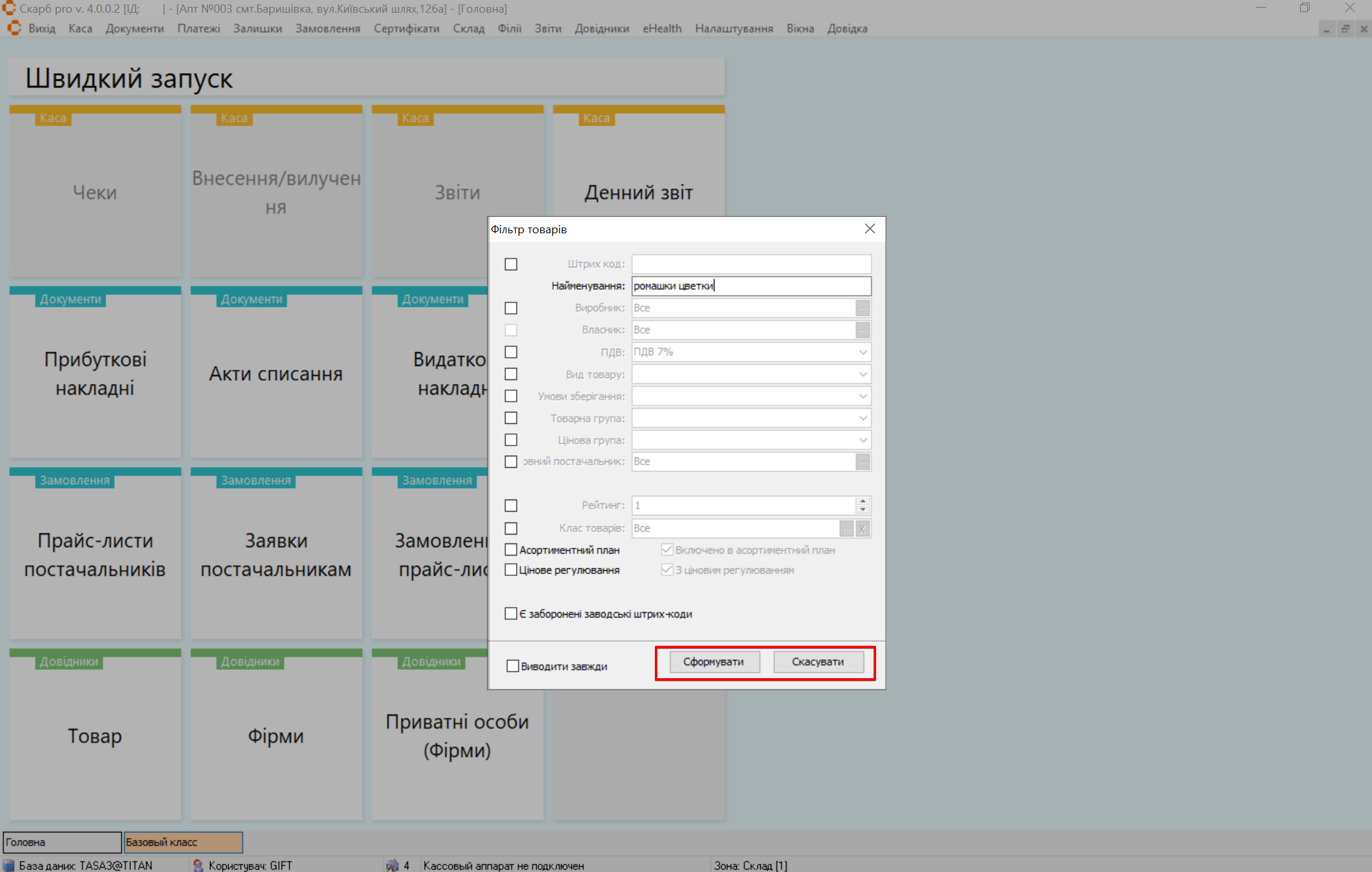1372x872 pixels.
Task: Close the Фільтр товарів dialog
Action: (x=870, y=229)
